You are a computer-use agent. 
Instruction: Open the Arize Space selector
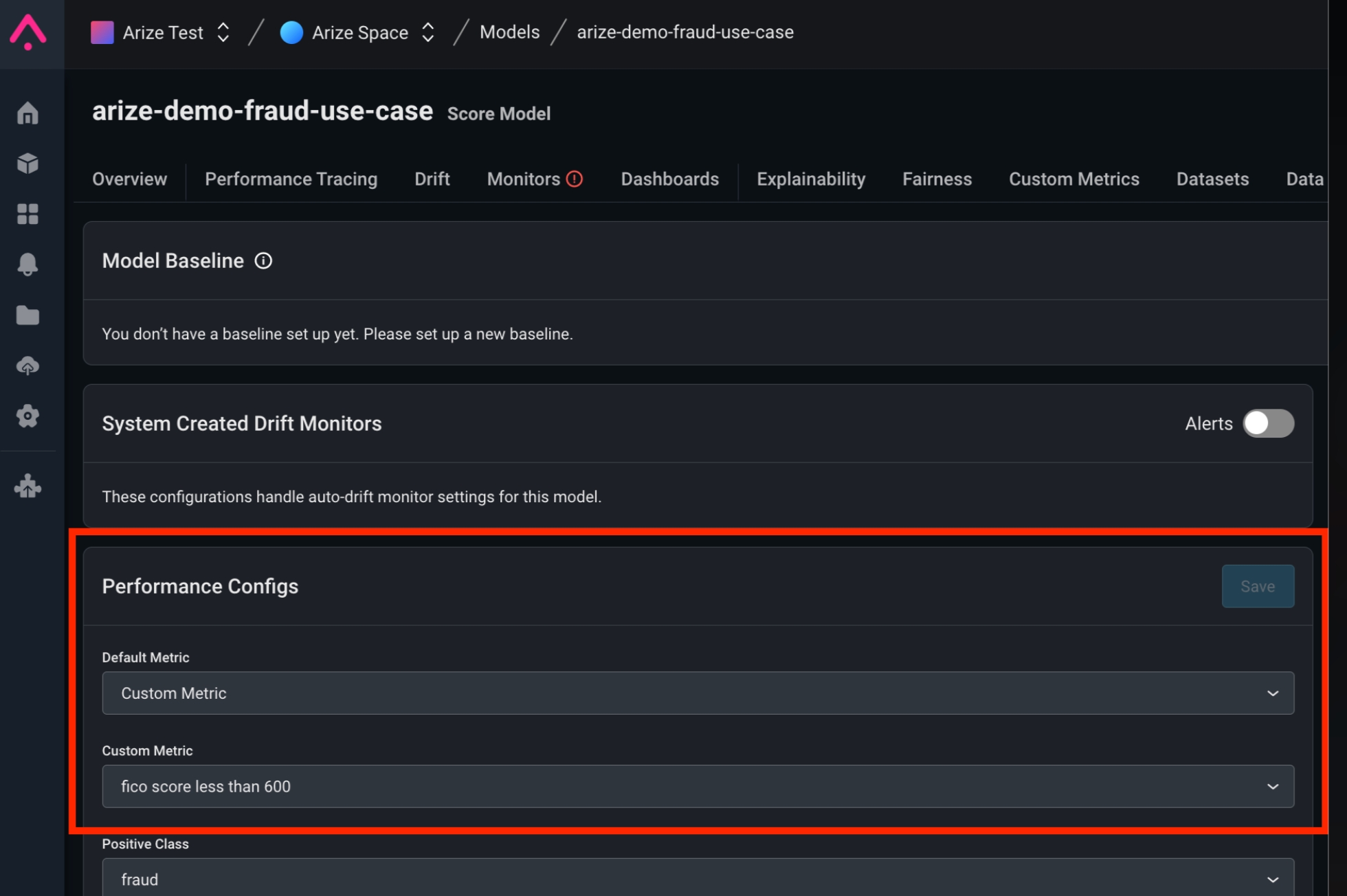pyautogui.click(x=358, y=32)
